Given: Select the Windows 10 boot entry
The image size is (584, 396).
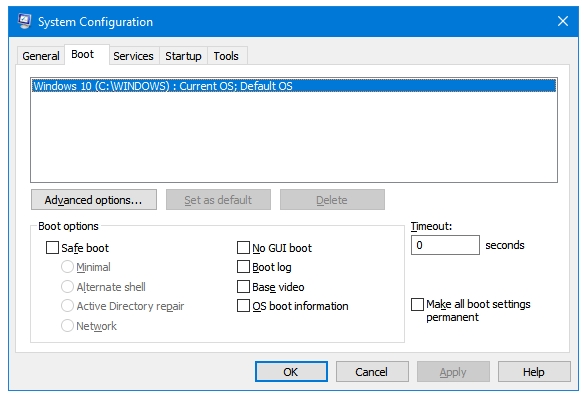Looking at the screenshot, I should [294, 86].
